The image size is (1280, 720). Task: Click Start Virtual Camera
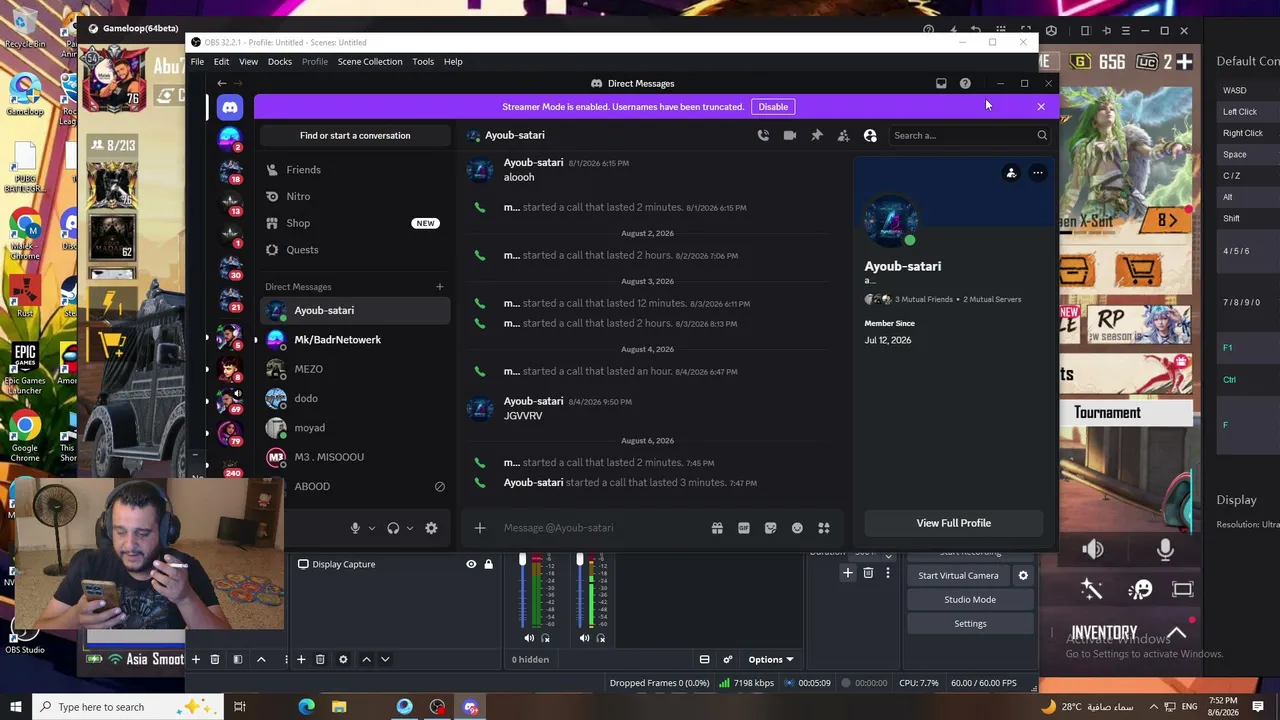pos(958,576)
